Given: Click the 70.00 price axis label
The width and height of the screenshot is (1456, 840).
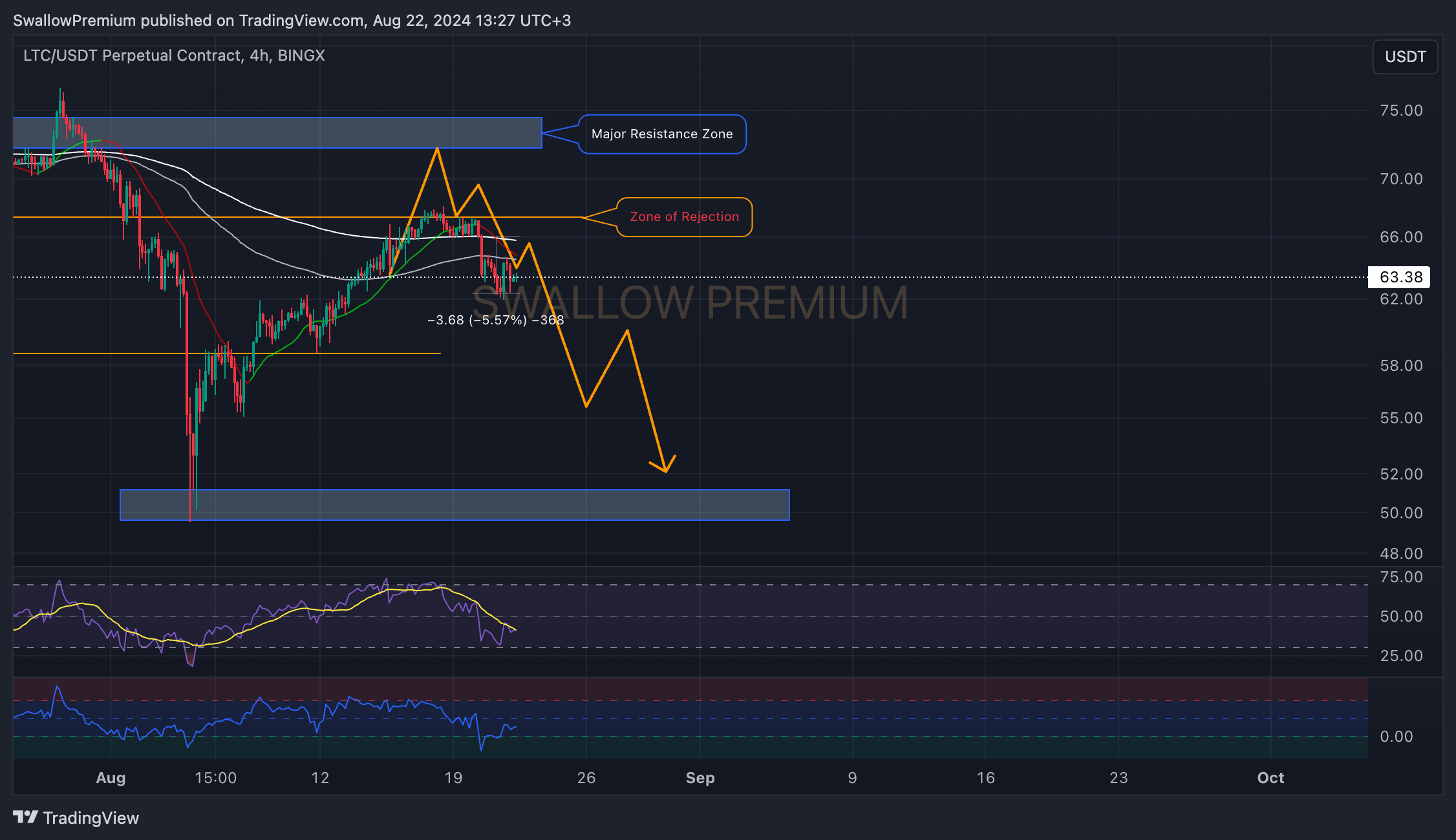Looking at the screenshot, I should (x=1401, y=179).
